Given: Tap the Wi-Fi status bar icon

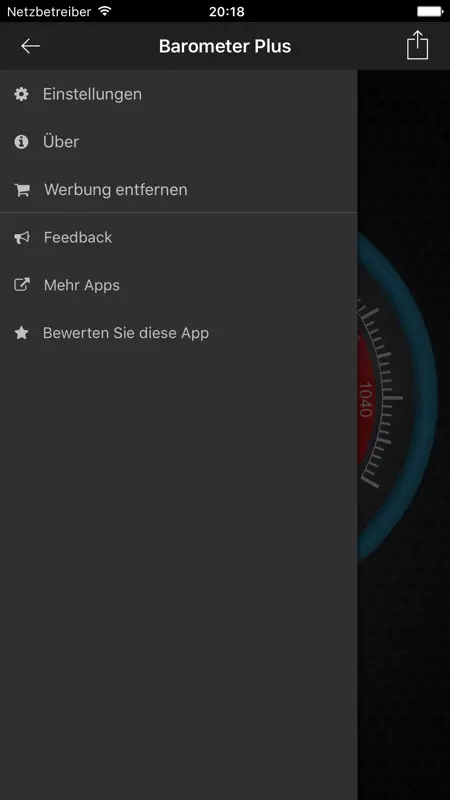Looking at the screenshot, I should [105, 11].
